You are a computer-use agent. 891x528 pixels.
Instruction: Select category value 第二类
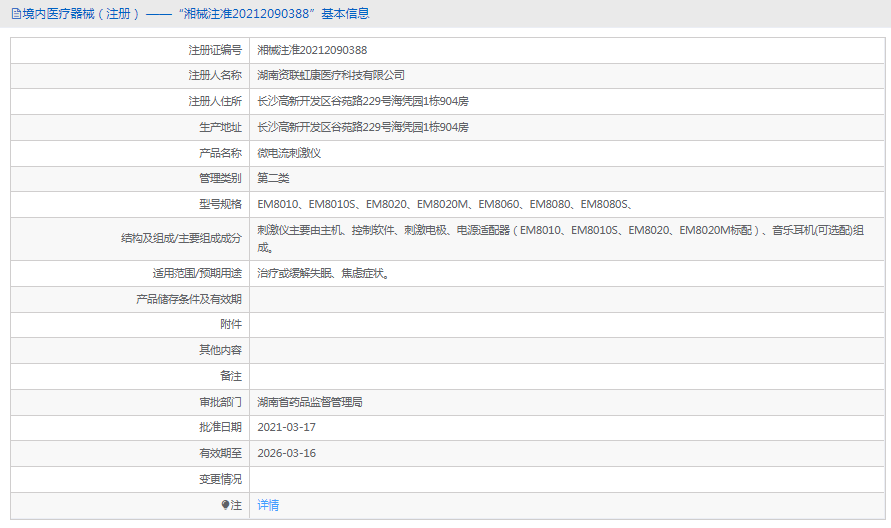click(273, 178)
